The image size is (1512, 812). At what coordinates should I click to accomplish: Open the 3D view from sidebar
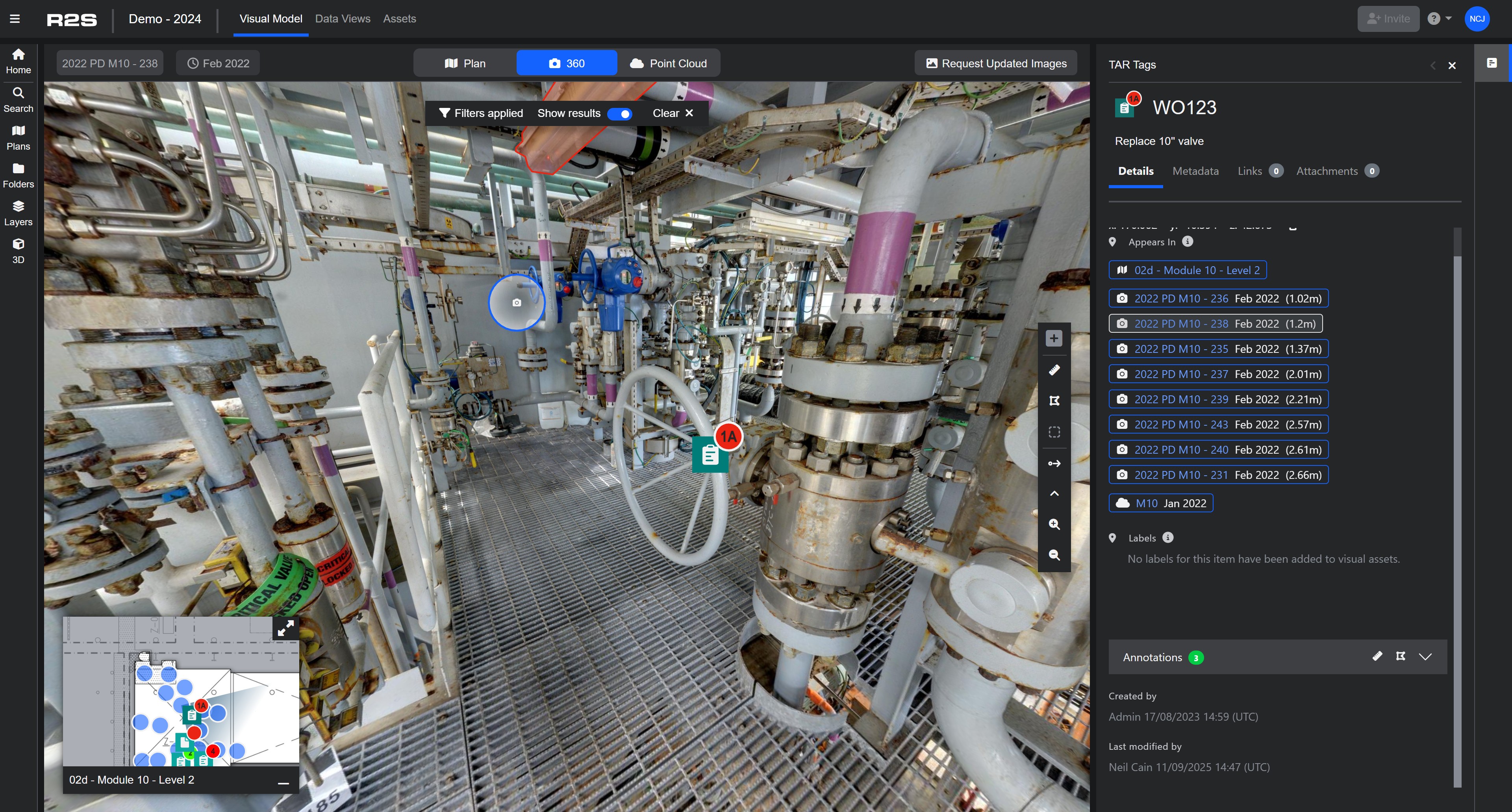coord(18,251)
